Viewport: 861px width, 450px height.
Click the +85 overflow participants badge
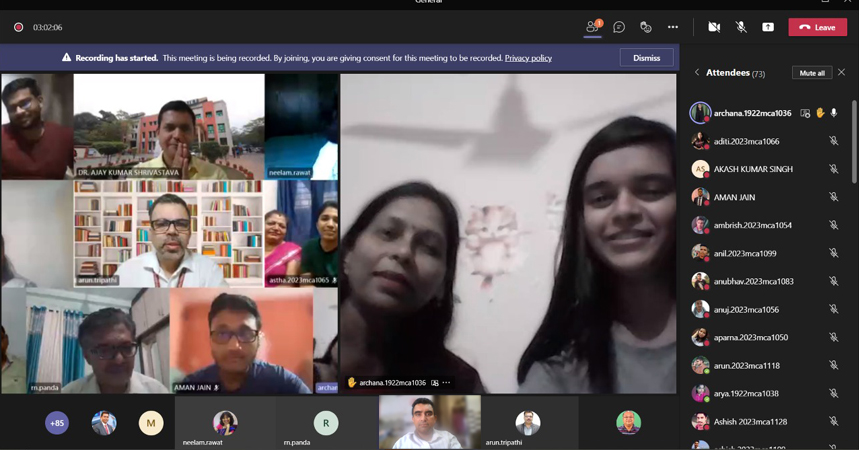[x=57, y=423]
